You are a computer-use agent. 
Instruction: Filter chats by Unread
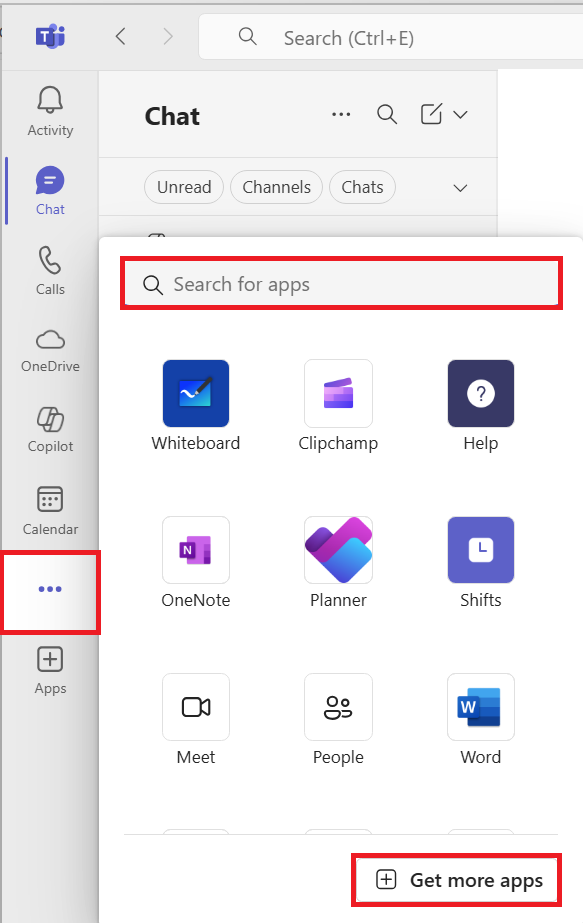tap(184, 187)
